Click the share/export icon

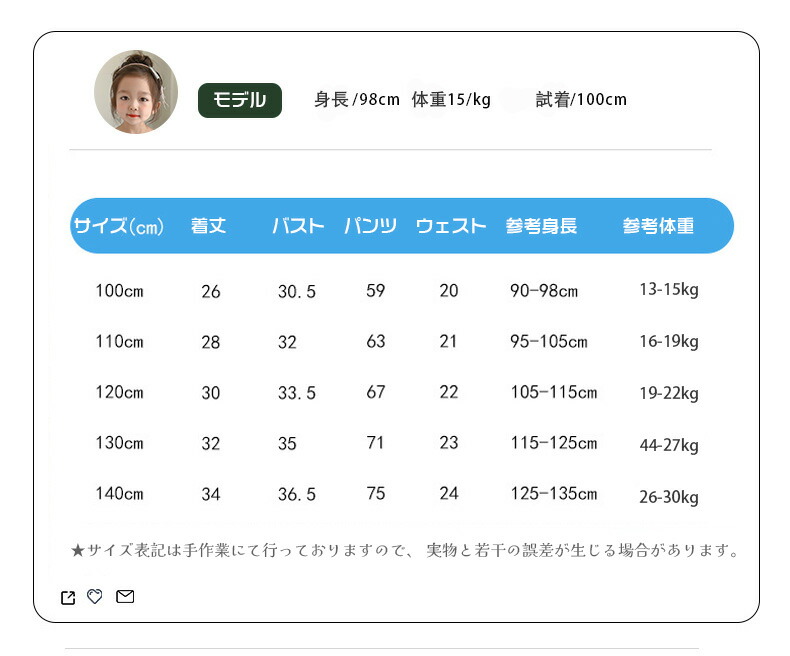(68, 598)
